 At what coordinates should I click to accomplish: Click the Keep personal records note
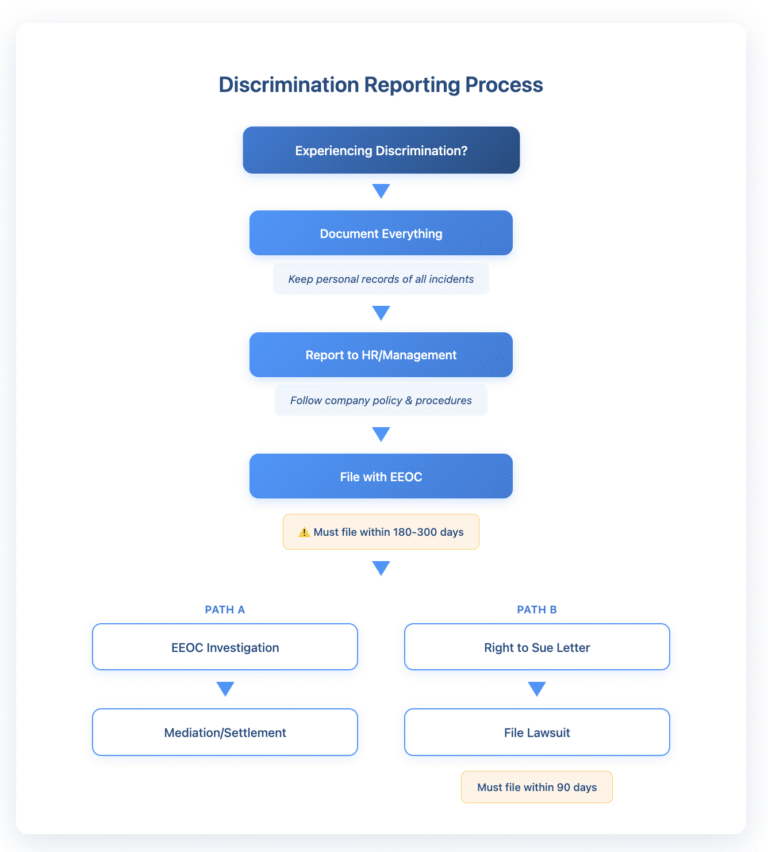[x=381, y=279]
